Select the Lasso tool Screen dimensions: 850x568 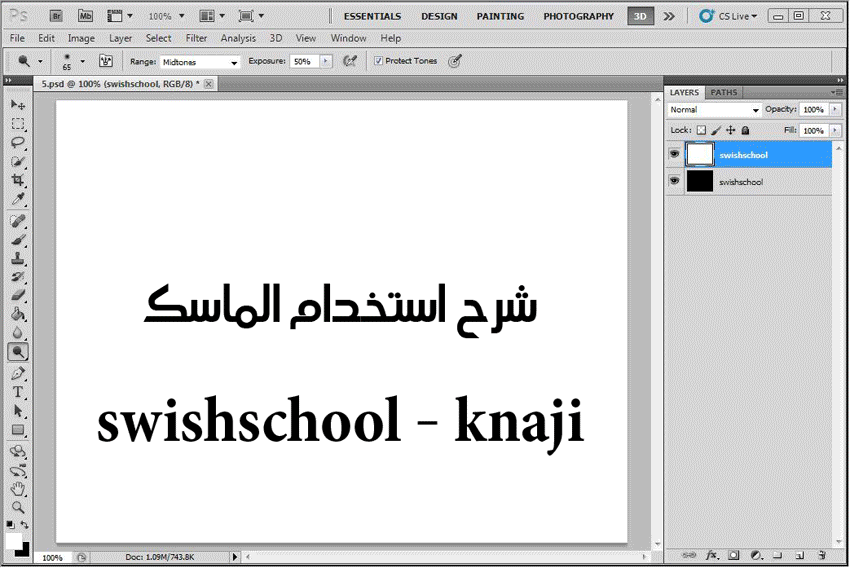tap(18, 143)
